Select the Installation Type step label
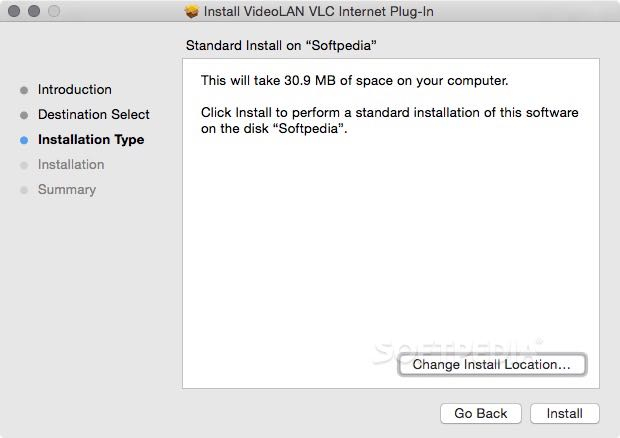The width and height of the screenshot is (620, 438). [x=91, y=140]
